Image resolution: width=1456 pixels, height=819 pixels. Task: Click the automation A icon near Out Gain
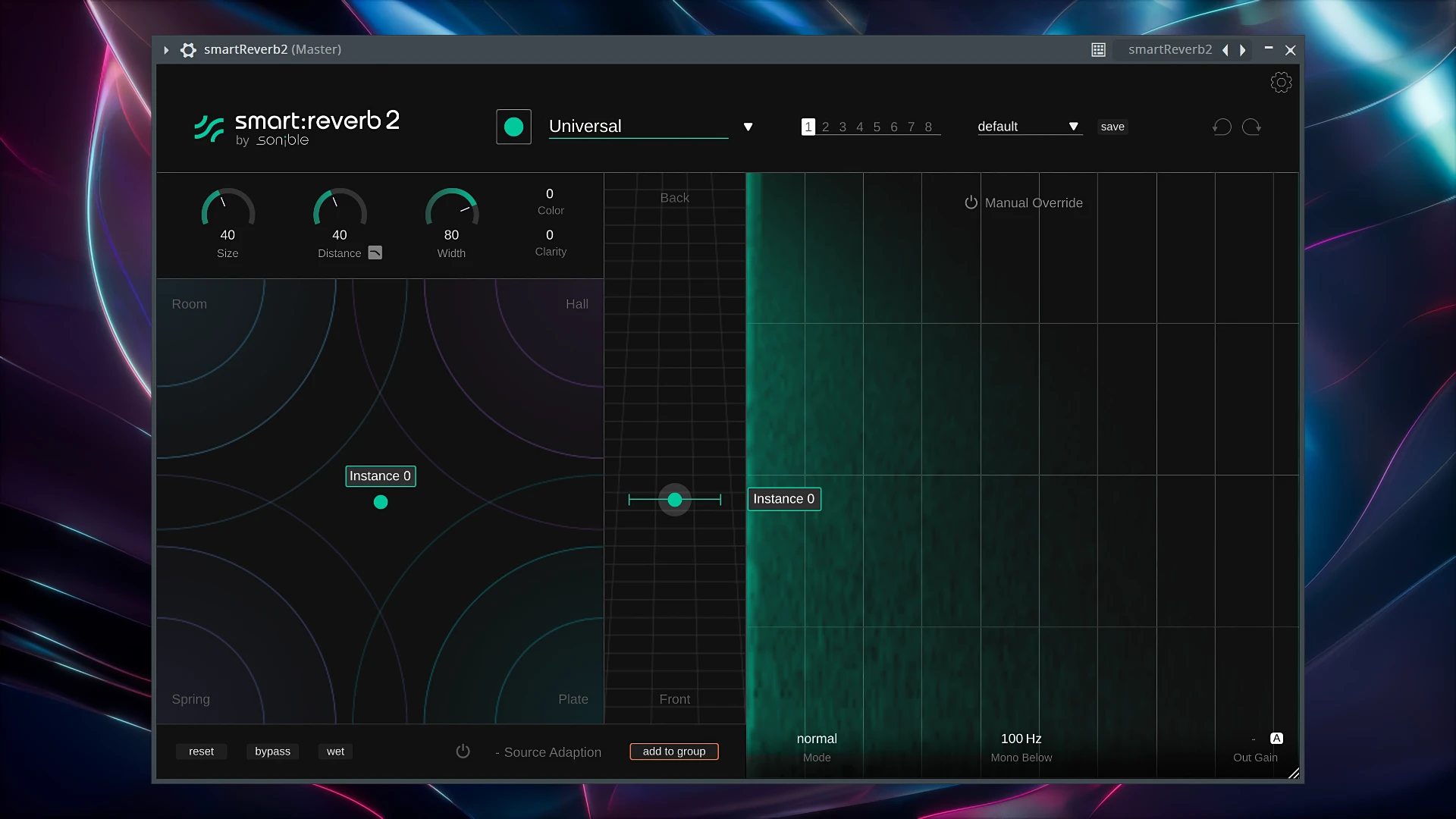coord(1276,738)
